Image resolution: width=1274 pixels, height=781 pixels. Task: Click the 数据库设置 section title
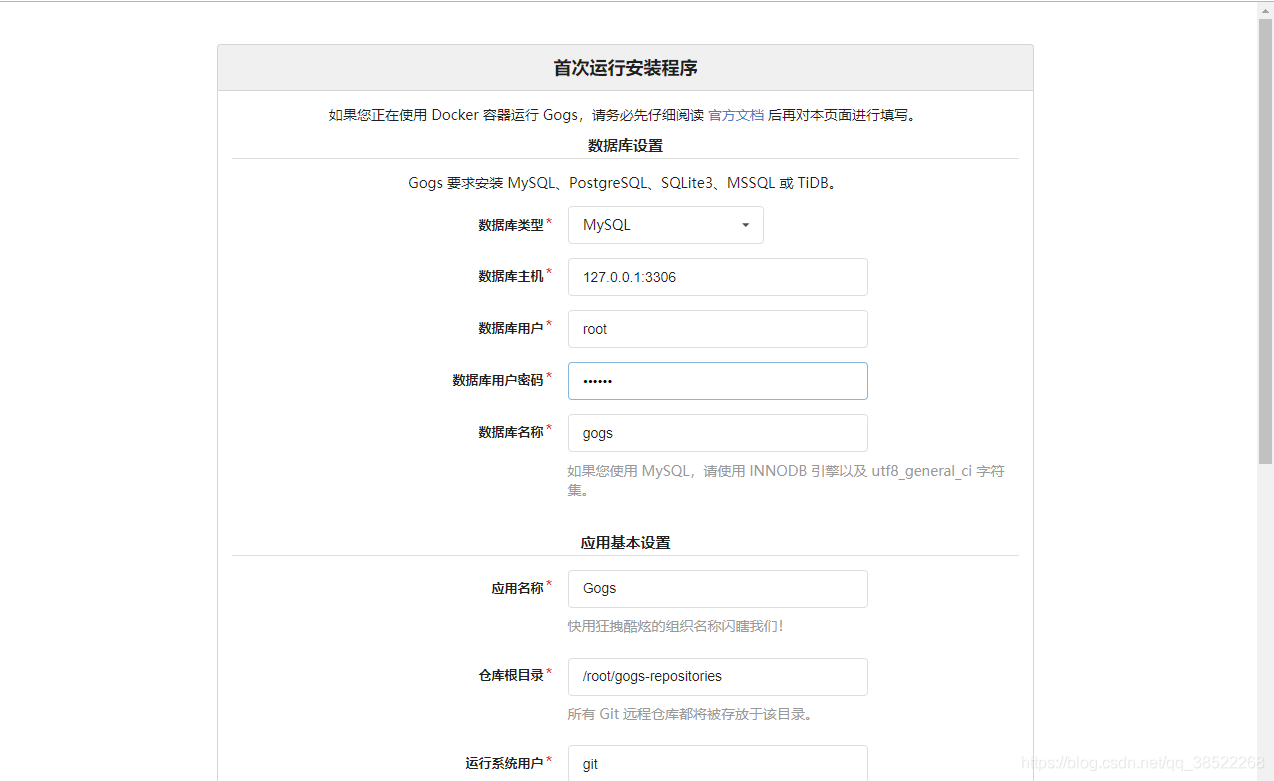625,145
